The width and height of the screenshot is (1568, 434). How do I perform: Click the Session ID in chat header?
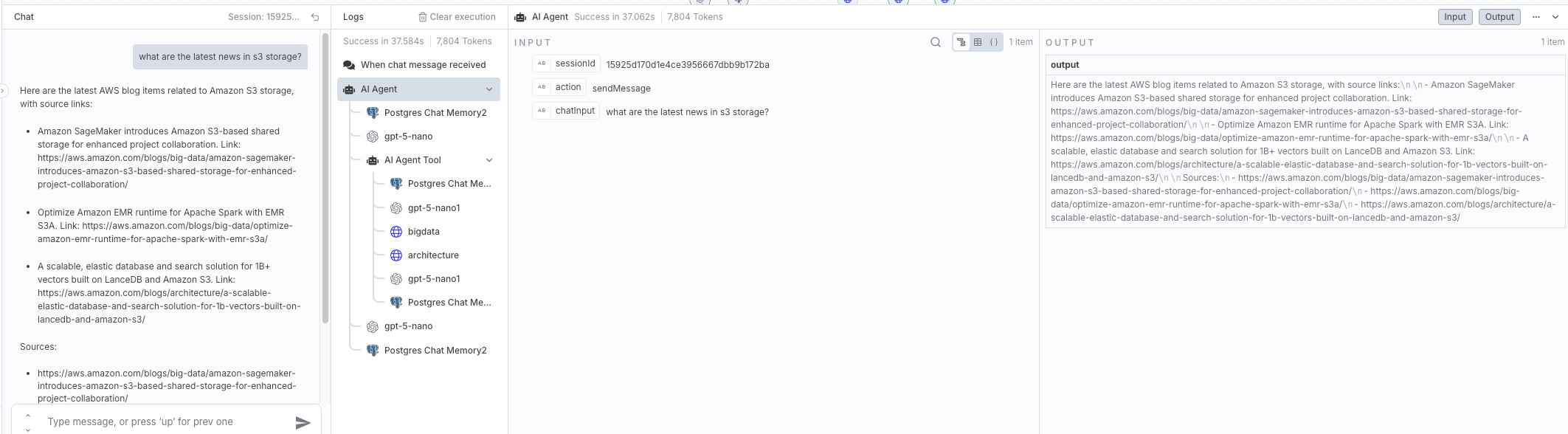pos(264,17)
